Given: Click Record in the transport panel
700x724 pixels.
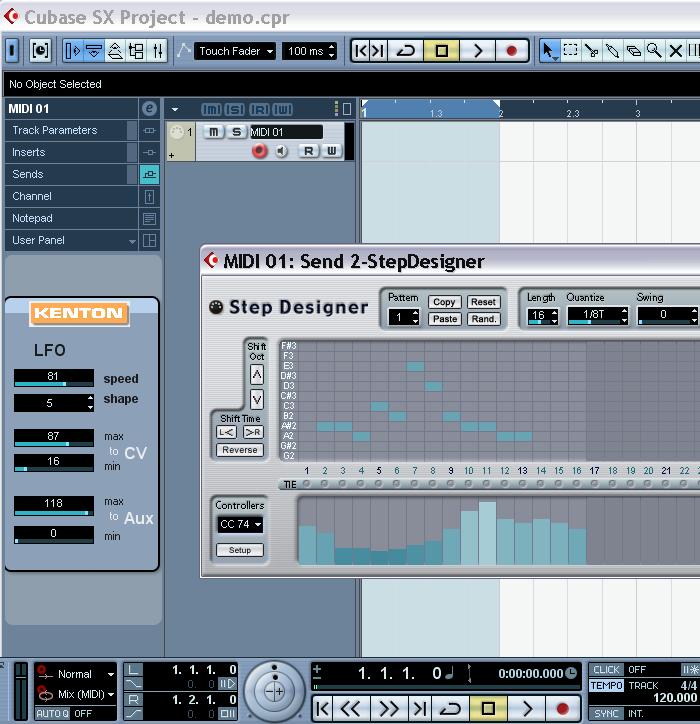Looking at the screenshot, I should click(x=562, y=708).
